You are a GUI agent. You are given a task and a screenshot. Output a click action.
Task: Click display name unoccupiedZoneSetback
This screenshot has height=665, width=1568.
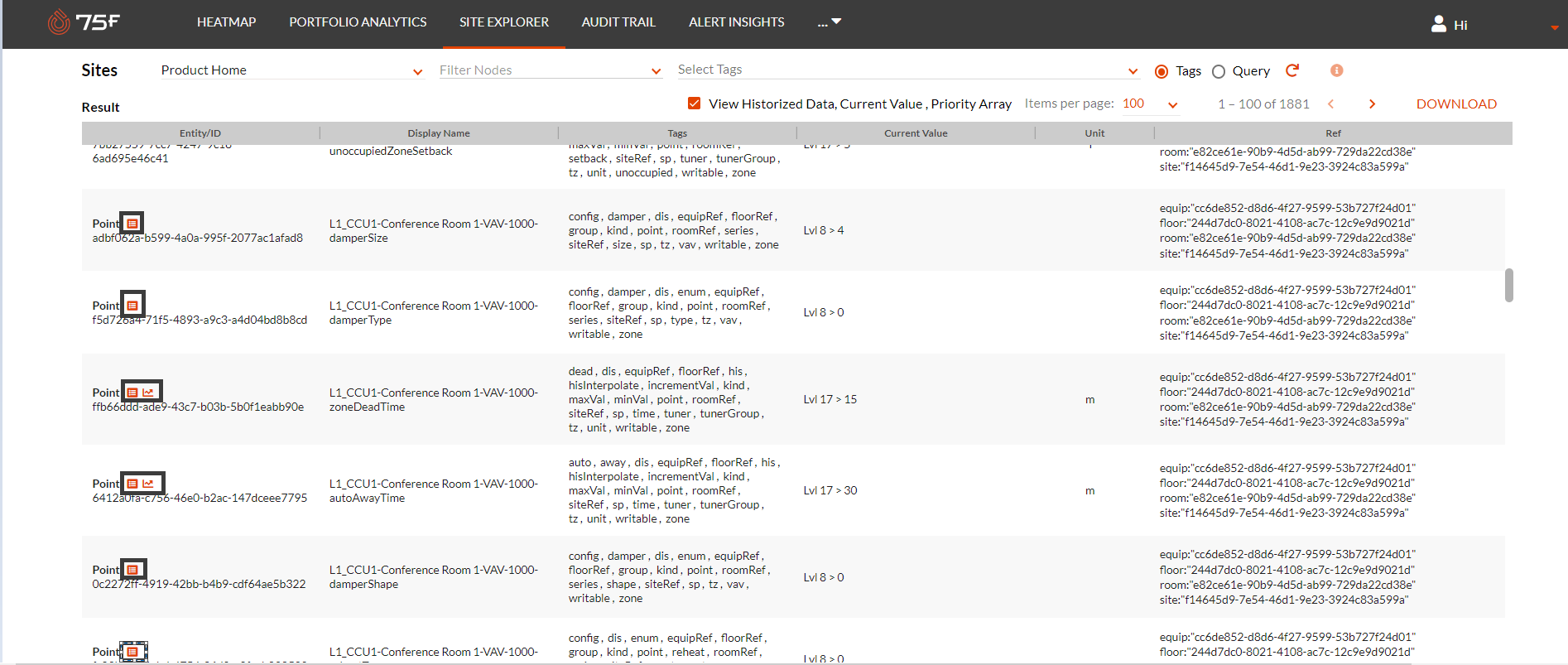click(391, 152)
